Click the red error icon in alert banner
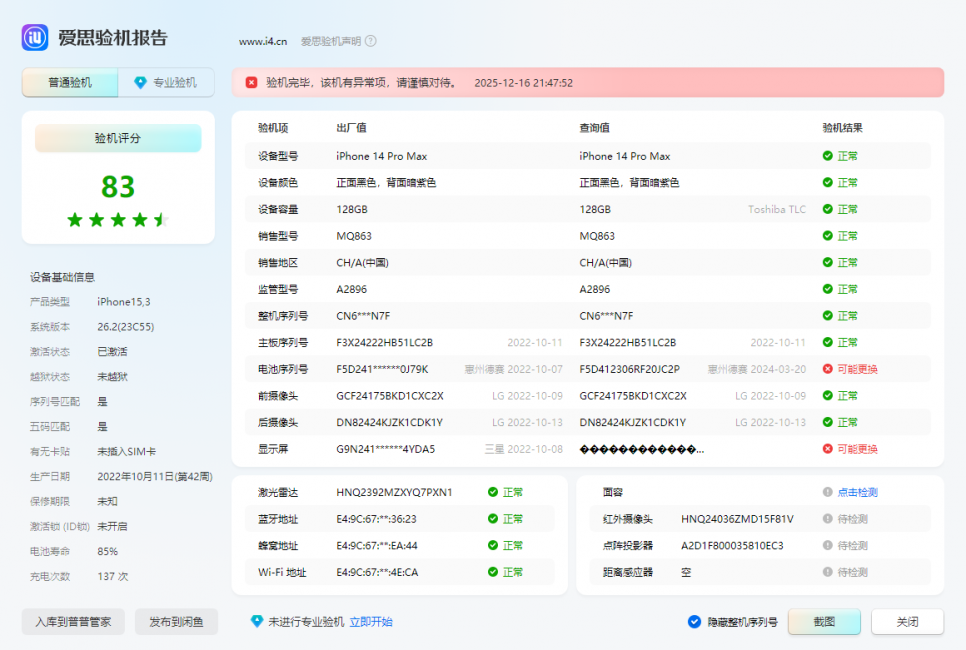966x650 pixels. click(x=251, y=83)
